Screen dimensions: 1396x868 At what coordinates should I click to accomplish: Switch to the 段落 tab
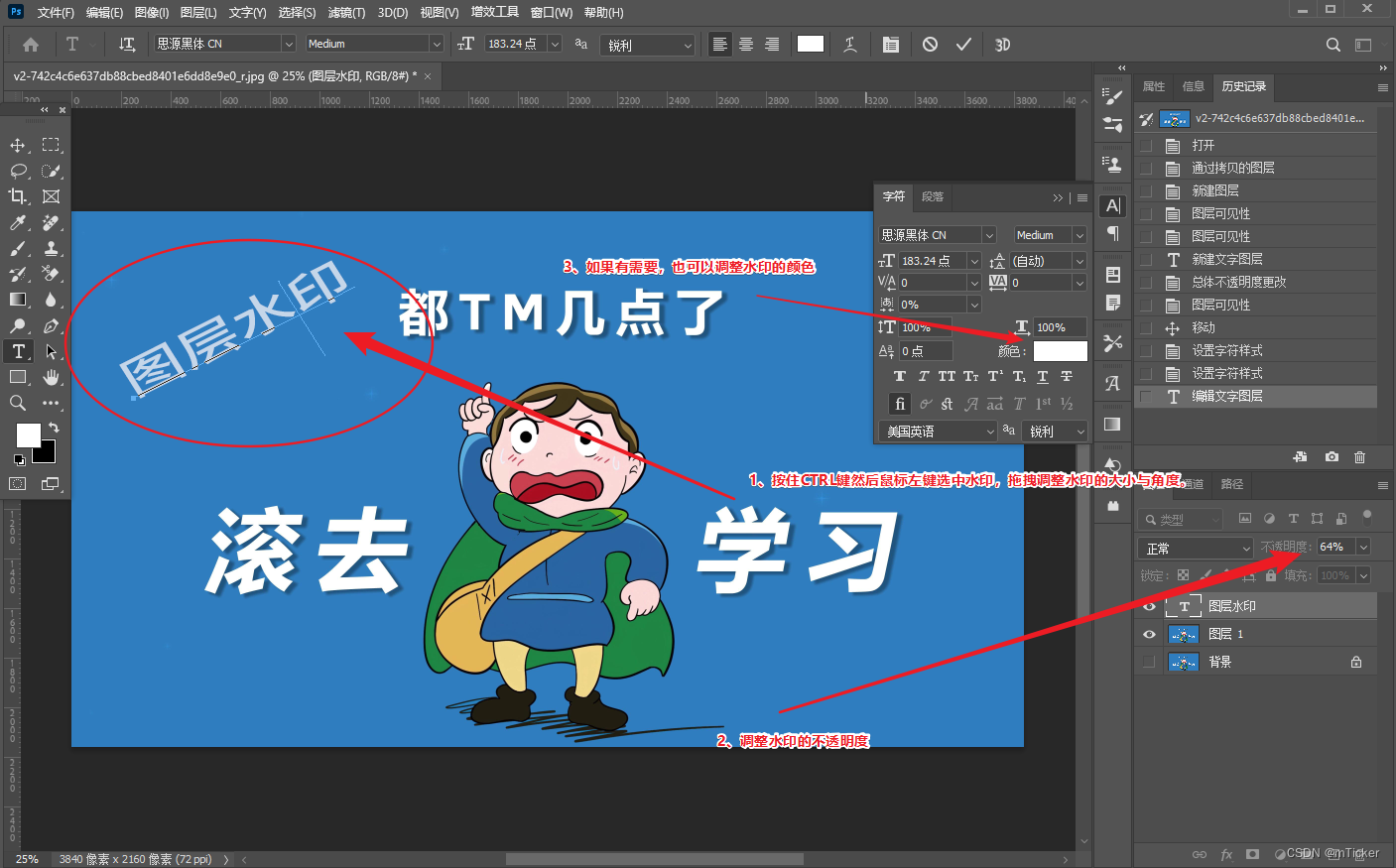[x=933, y=196]
